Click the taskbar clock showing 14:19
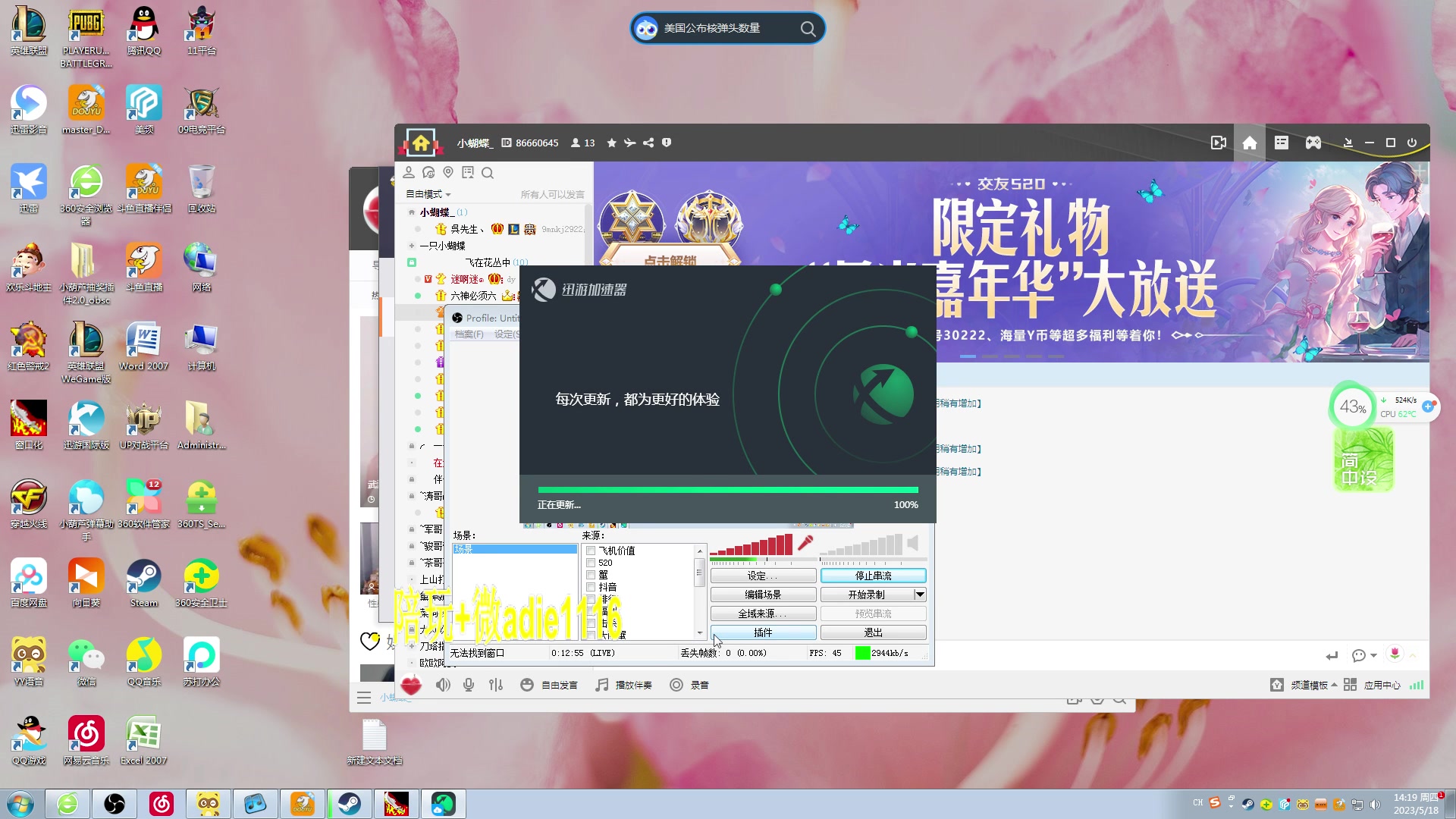This screenshot has height=819, width=1456. coord(1415,804)
